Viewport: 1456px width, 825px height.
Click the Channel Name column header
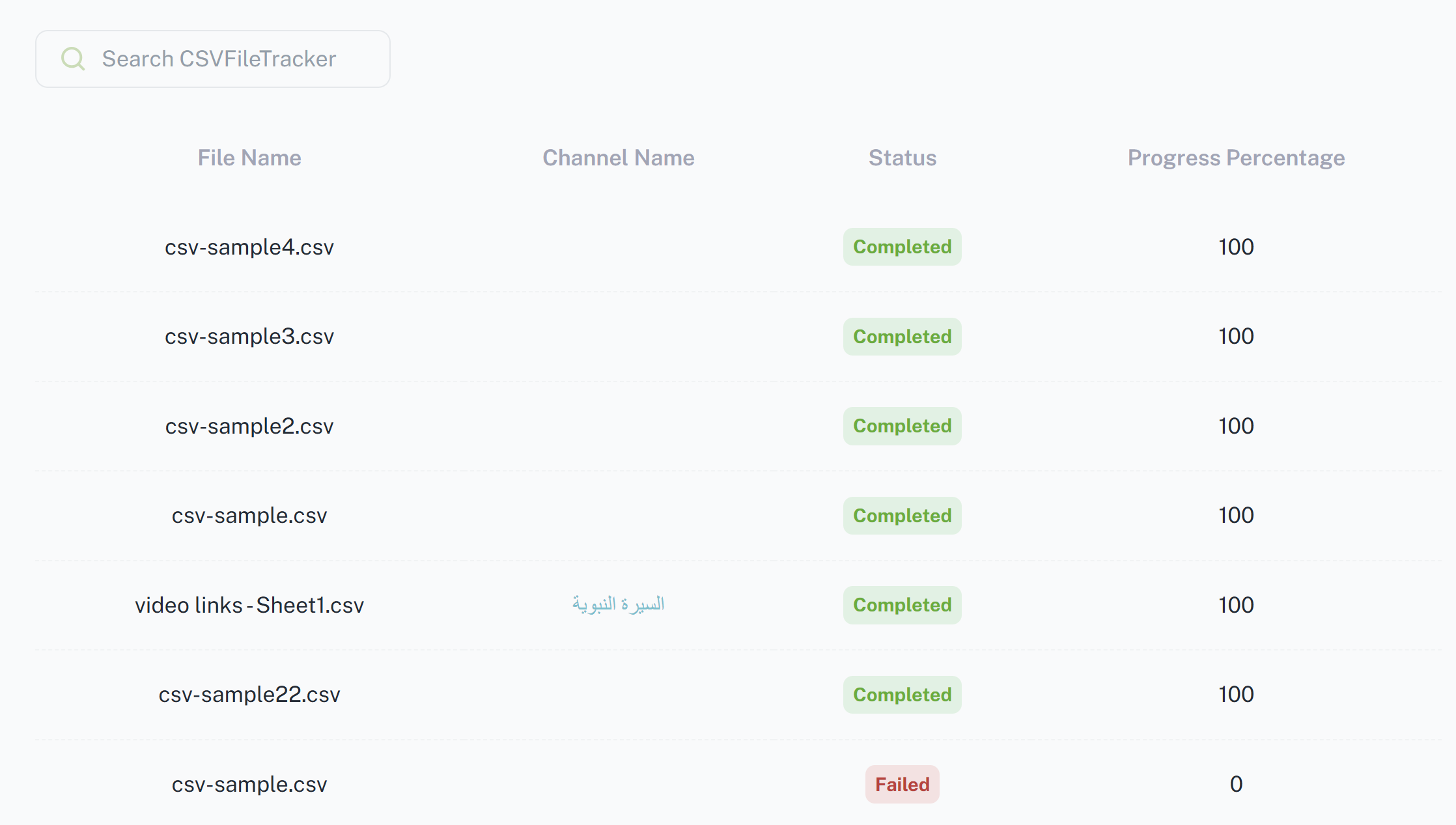[x=618, y=158]
